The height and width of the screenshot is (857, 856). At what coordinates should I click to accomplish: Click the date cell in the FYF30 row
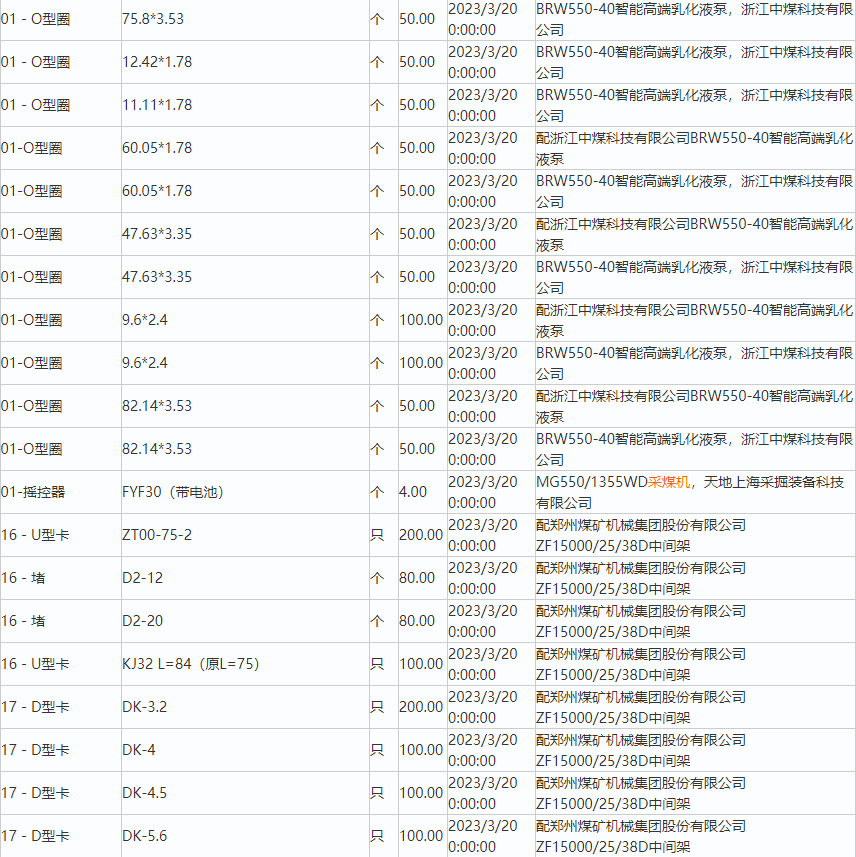(490, 492)
